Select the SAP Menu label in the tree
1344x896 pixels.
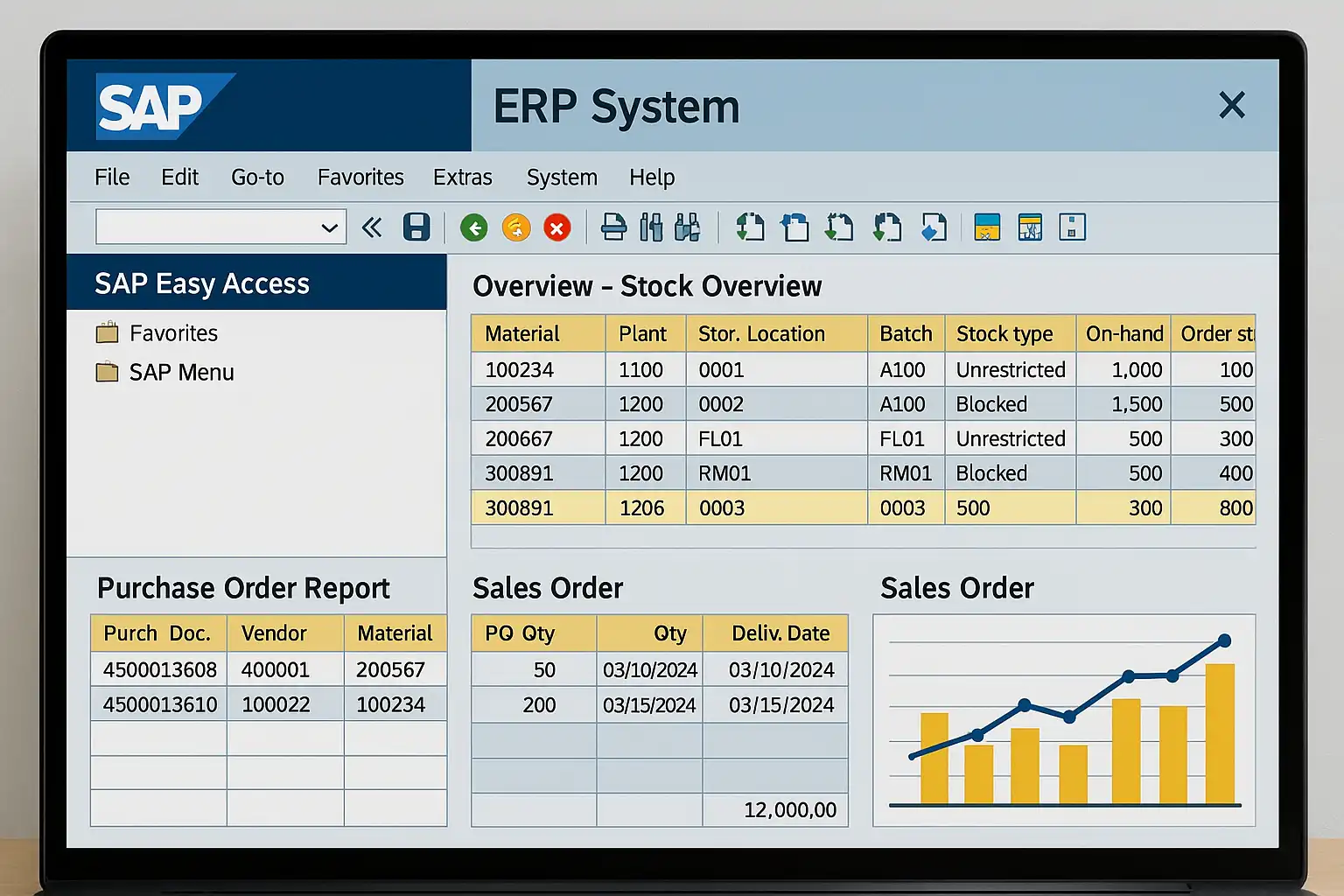click(x=181, y=373)
